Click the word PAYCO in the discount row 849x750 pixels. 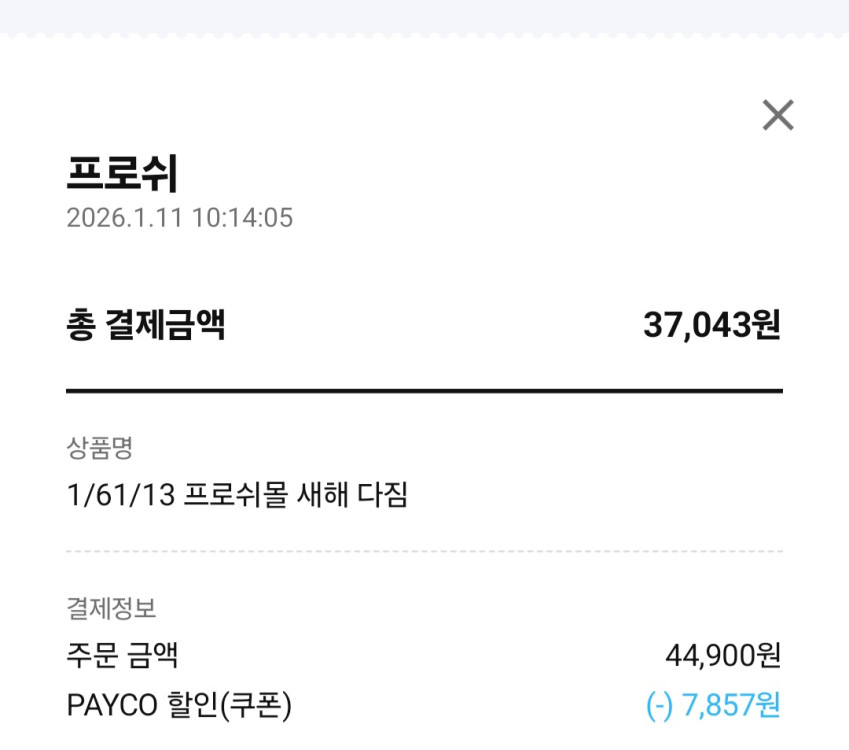[x=112, y=705]
